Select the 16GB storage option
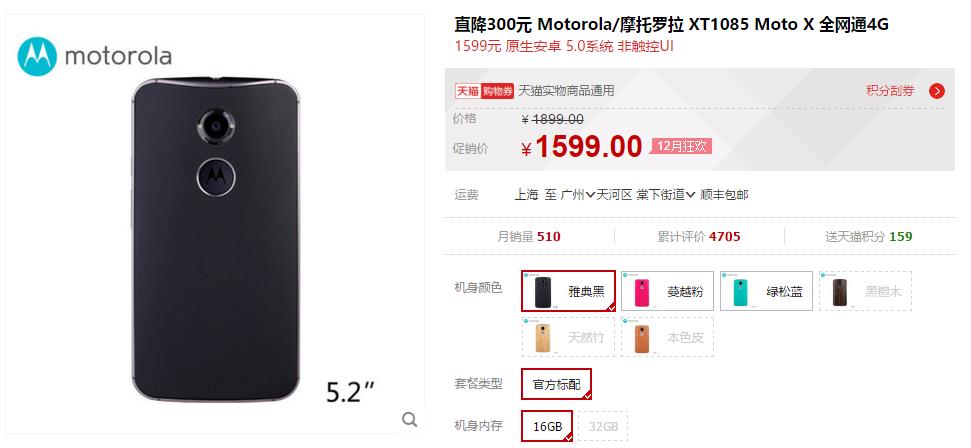Screen dimensions: 971x448 click(547, 426)
